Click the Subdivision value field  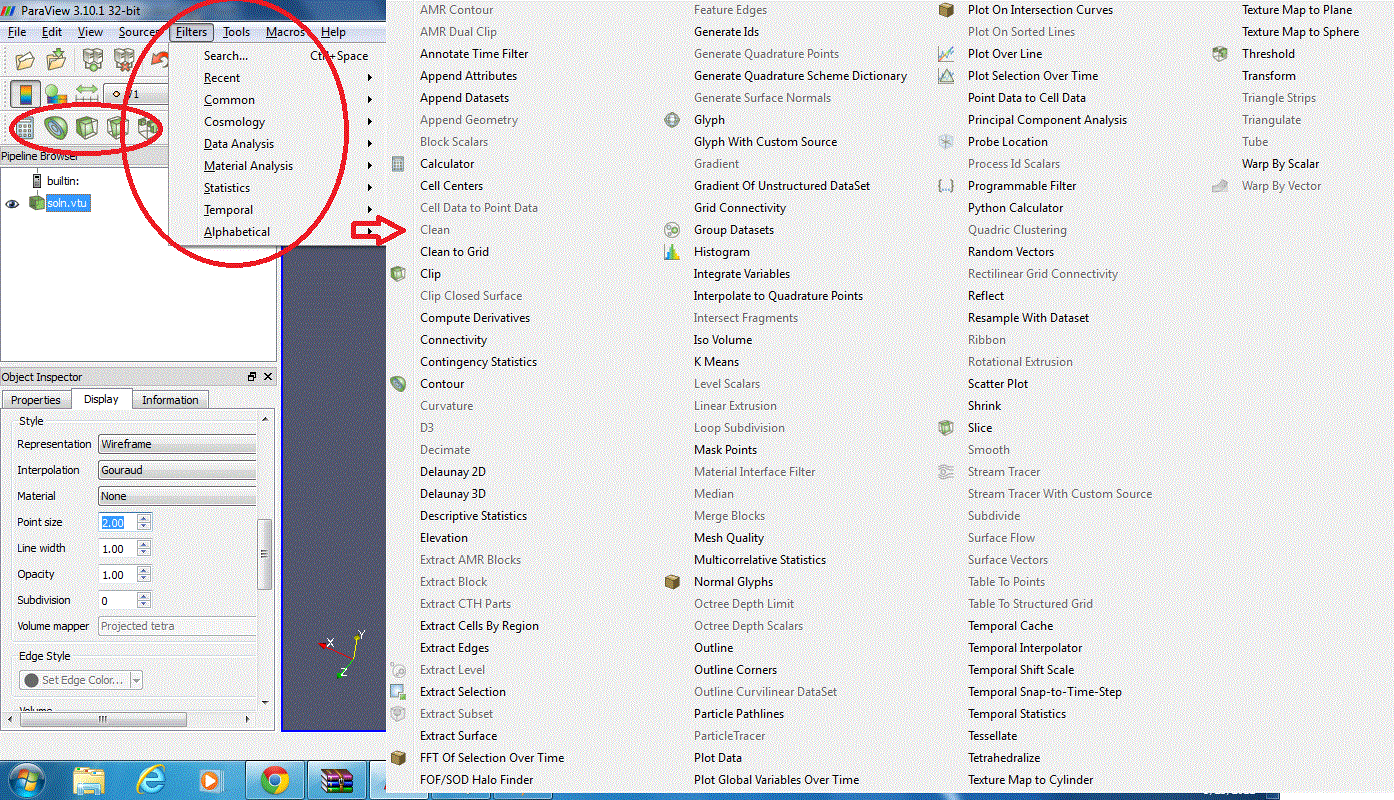coord(117,600)
